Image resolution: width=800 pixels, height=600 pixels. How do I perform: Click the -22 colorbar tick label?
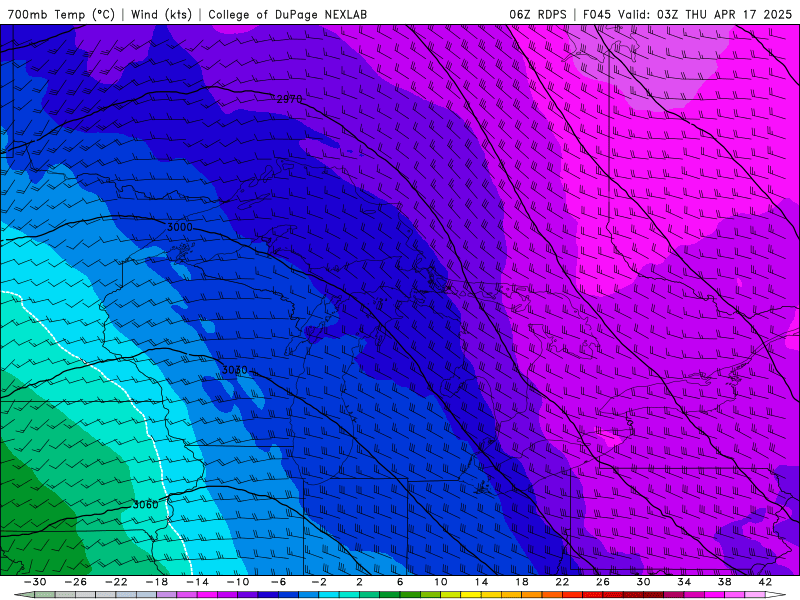point(116,582)
